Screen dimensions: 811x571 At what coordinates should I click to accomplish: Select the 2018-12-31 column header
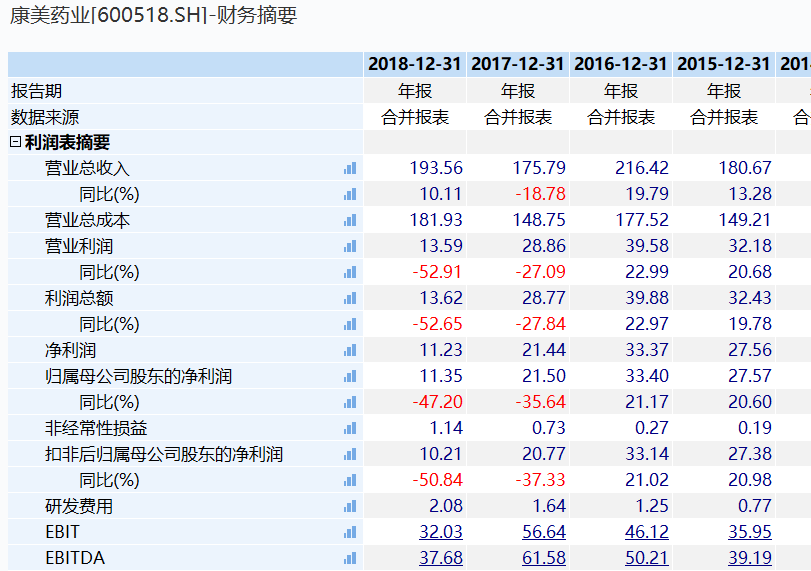point(415,64)
